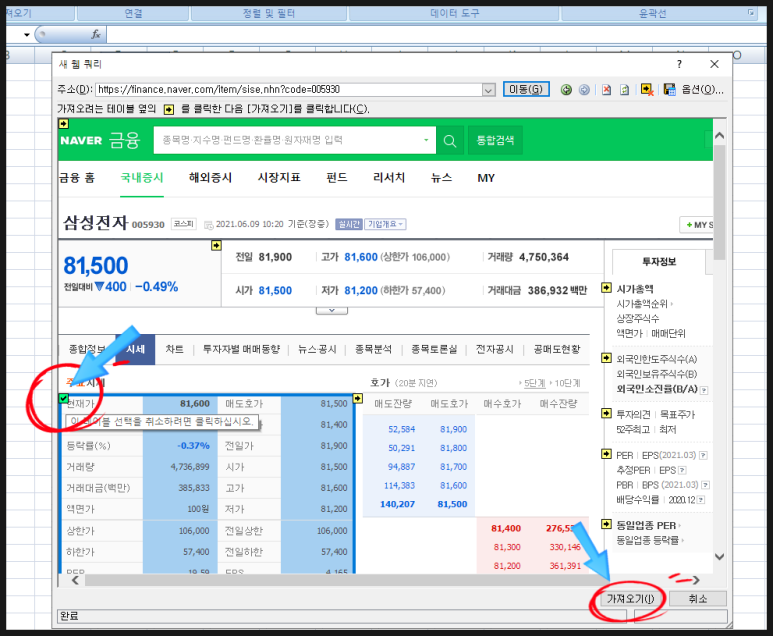The height and width of the screenshot is (636, 773).
Task: Click the help icon beside BPS (2021.03)
Action: pyautogui.click(x=705, y=485)
